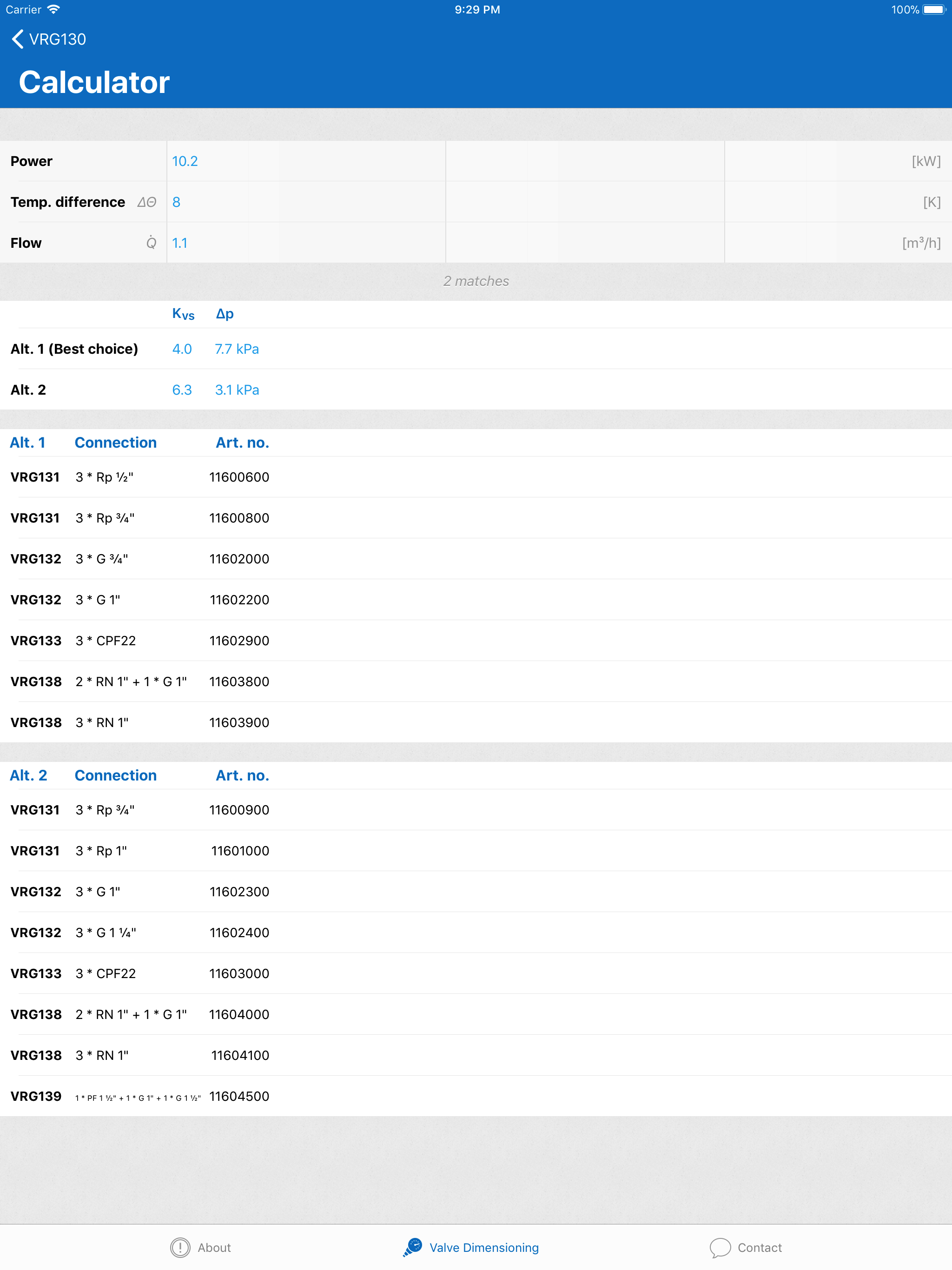Viewport: 952px width, 1270px height.
Task: Tap second Power input column
Action: pos(584,161)
